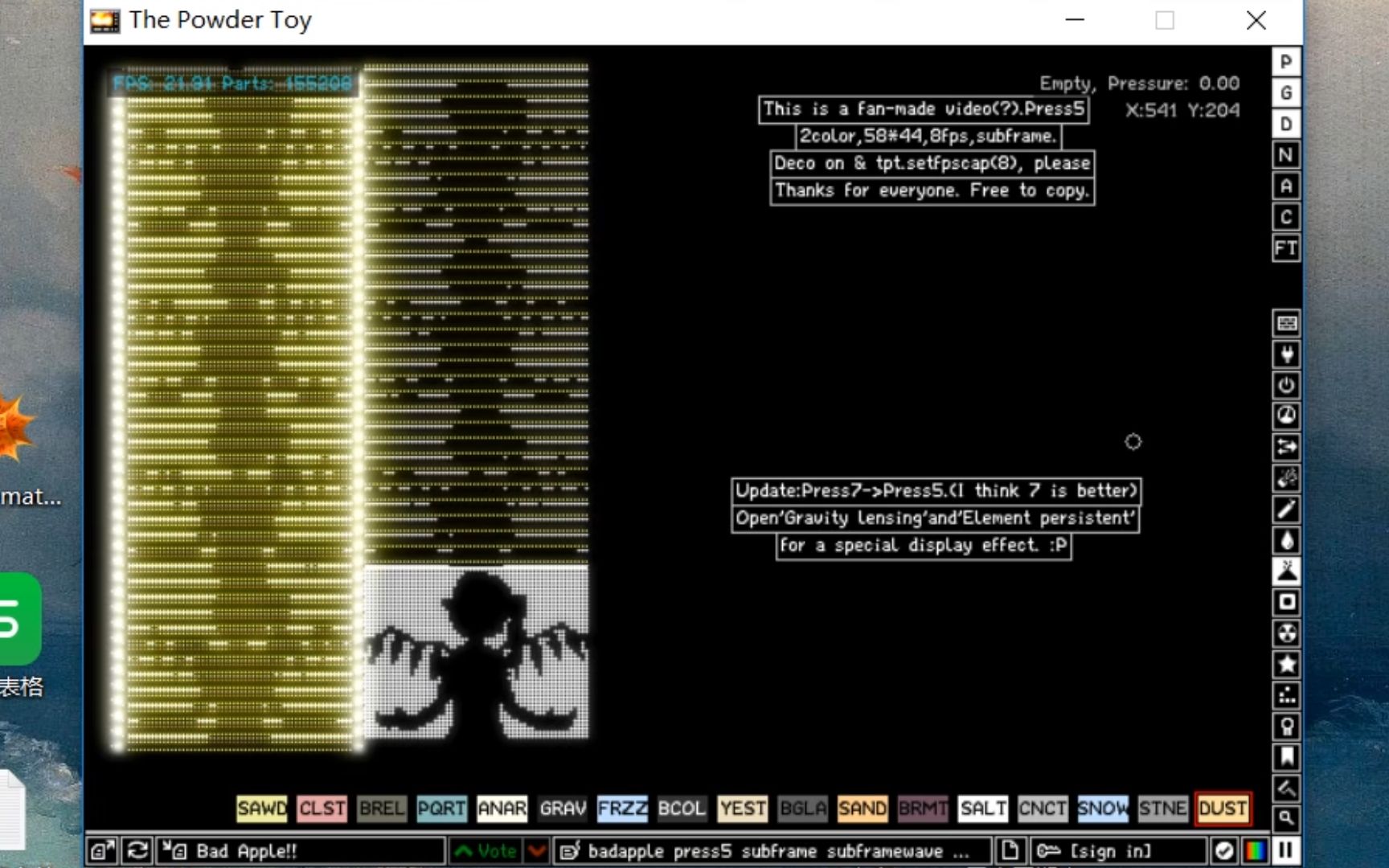The image size is (1389, 868).
Task: Open the Game of Life menu (dots icon)
Action: pyautogui.click(x=1287, y=695)
